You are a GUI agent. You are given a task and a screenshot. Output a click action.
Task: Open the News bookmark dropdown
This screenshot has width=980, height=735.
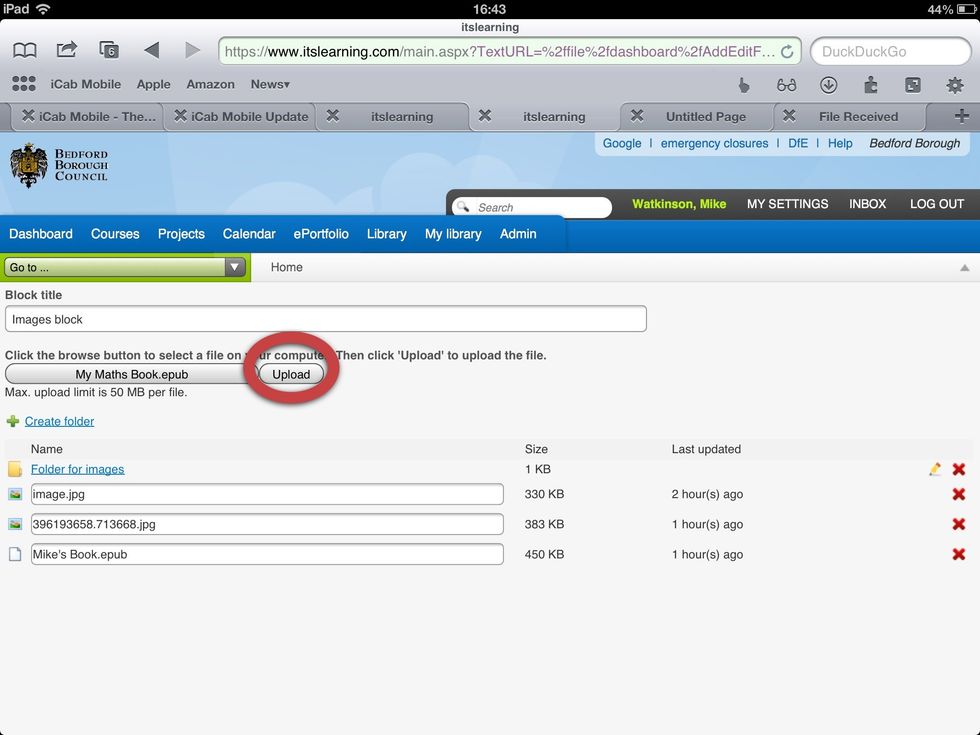click(270, 85)
